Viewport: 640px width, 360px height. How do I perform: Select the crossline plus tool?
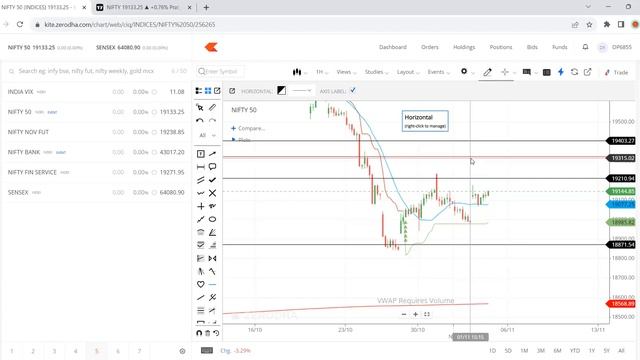coord(200,207)
